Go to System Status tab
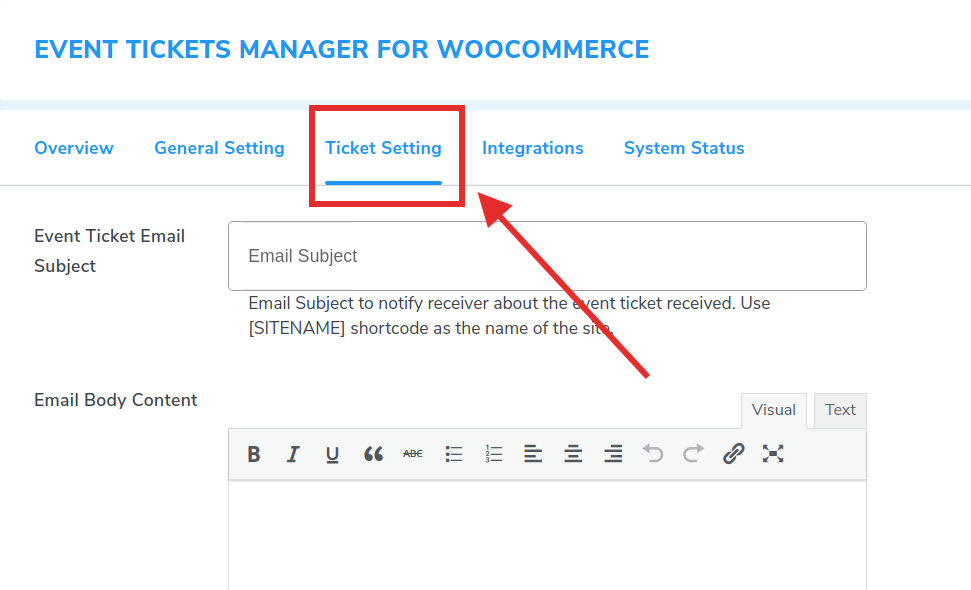971x590 pixels. coord(684,148)
